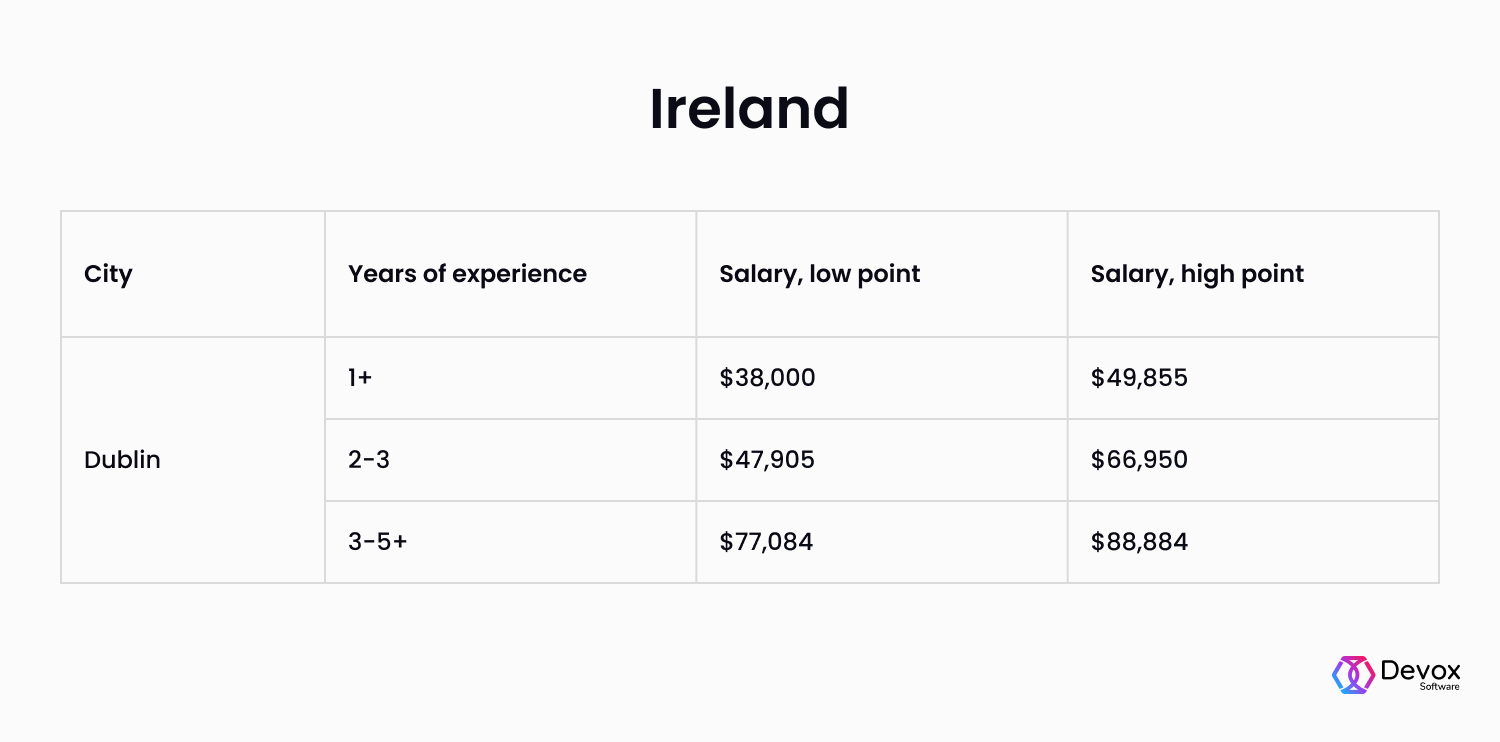Select the 2-3 years experience cell

pos(369,460)
